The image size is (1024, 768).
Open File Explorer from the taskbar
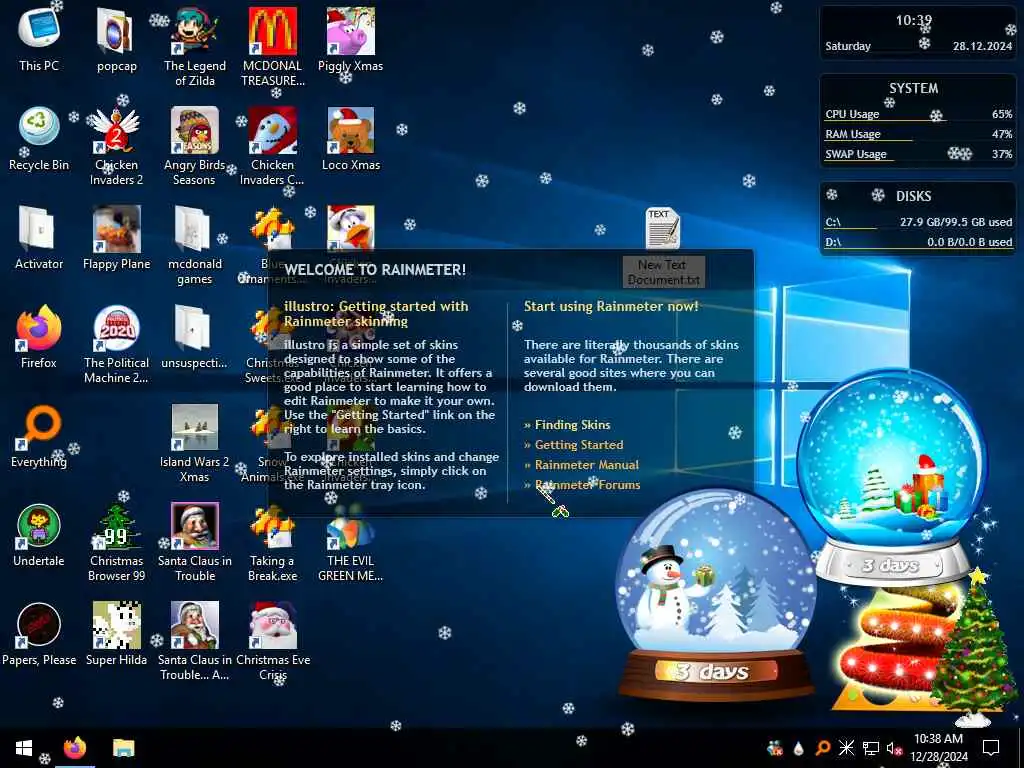tap(123, 748)
